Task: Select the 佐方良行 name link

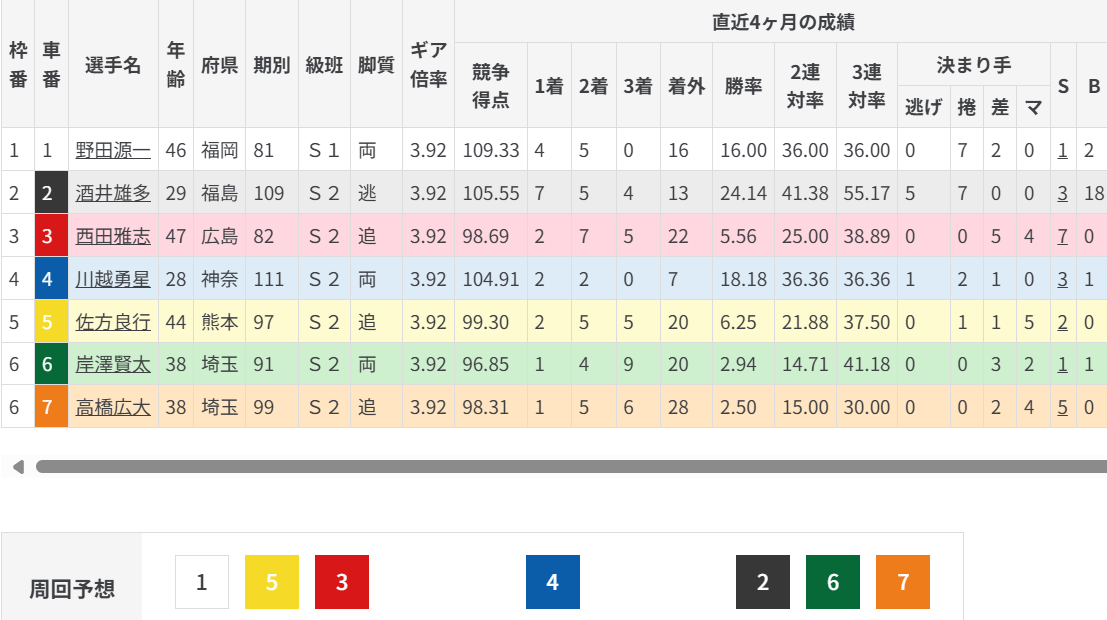Action: 113,322
